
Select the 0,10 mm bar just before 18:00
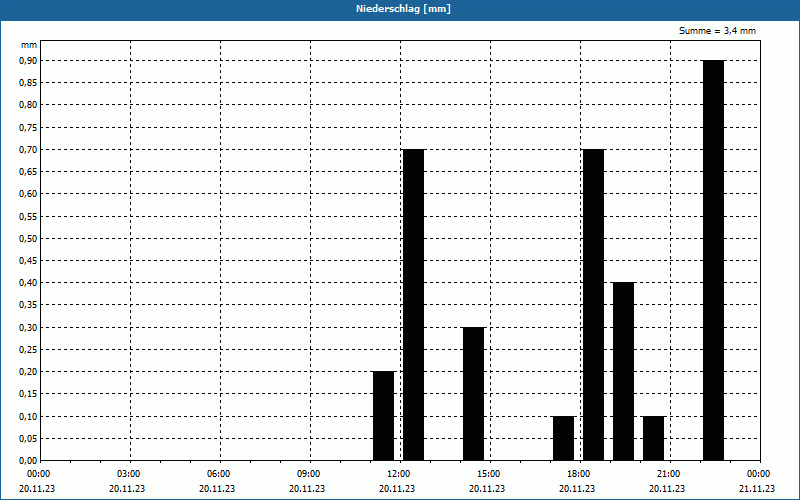click(564, 438)
